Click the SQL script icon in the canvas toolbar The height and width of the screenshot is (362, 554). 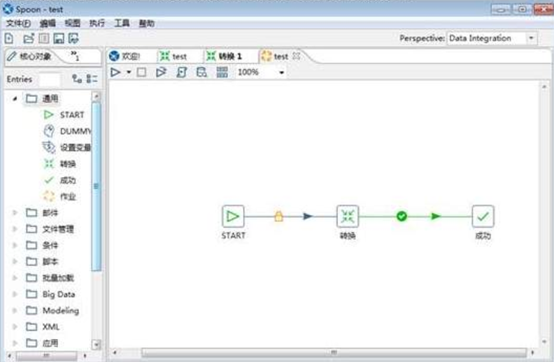pyautogui.click(x=181, y=72)
